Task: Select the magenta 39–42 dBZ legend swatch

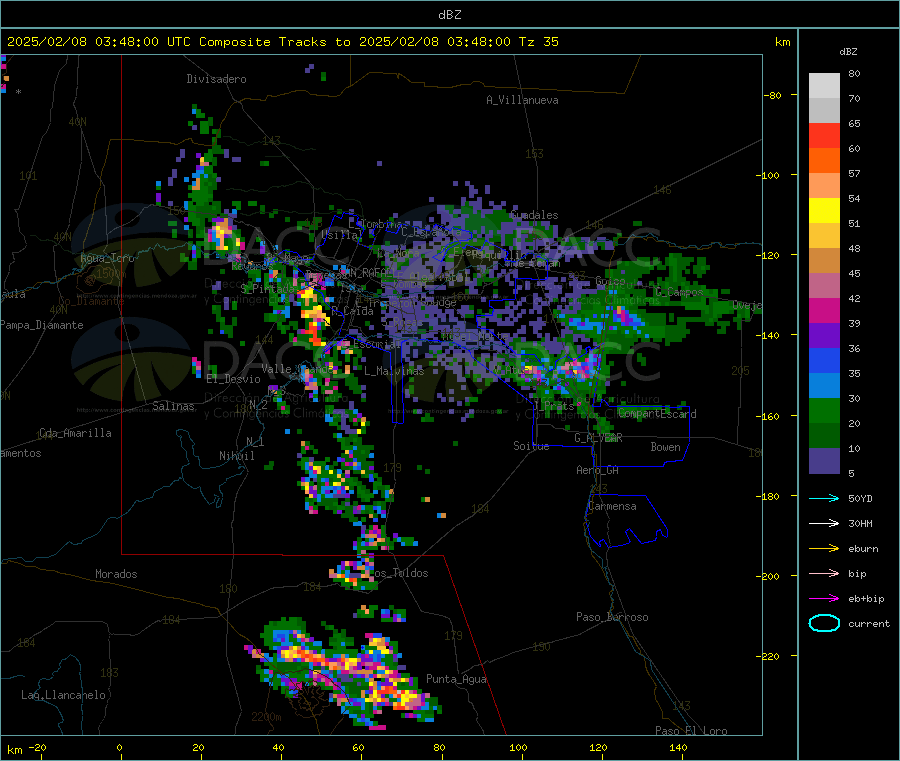Action: click(824, 310)
